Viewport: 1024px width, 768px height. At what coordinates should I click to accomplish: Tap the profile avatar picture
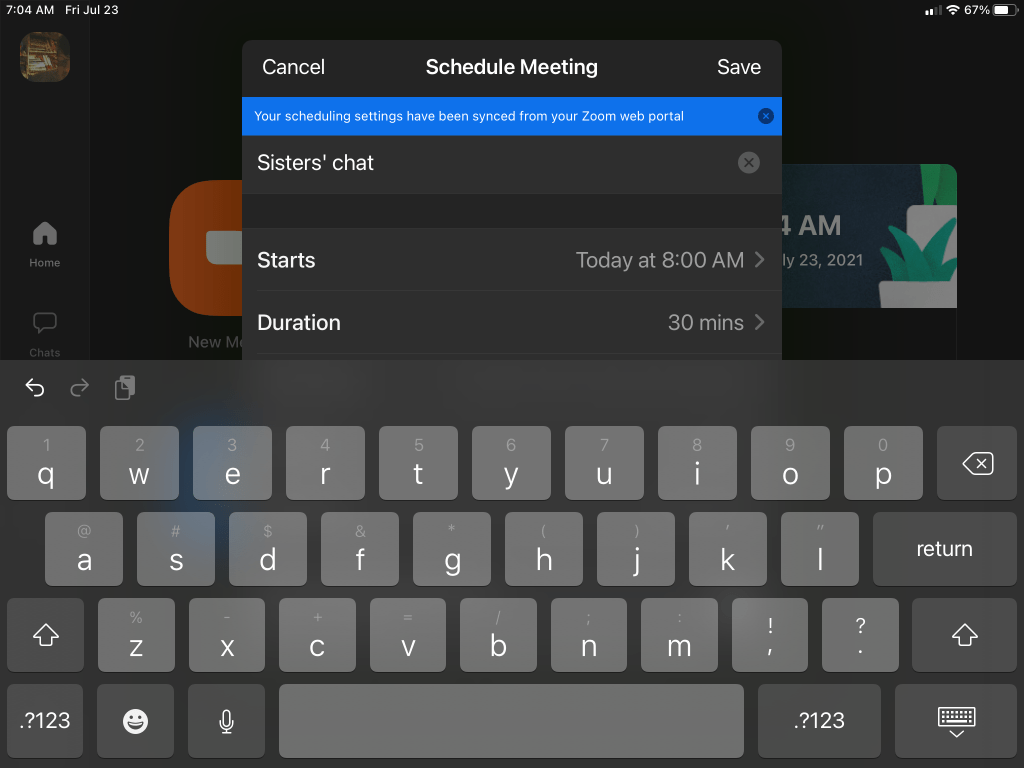(45, 57)
